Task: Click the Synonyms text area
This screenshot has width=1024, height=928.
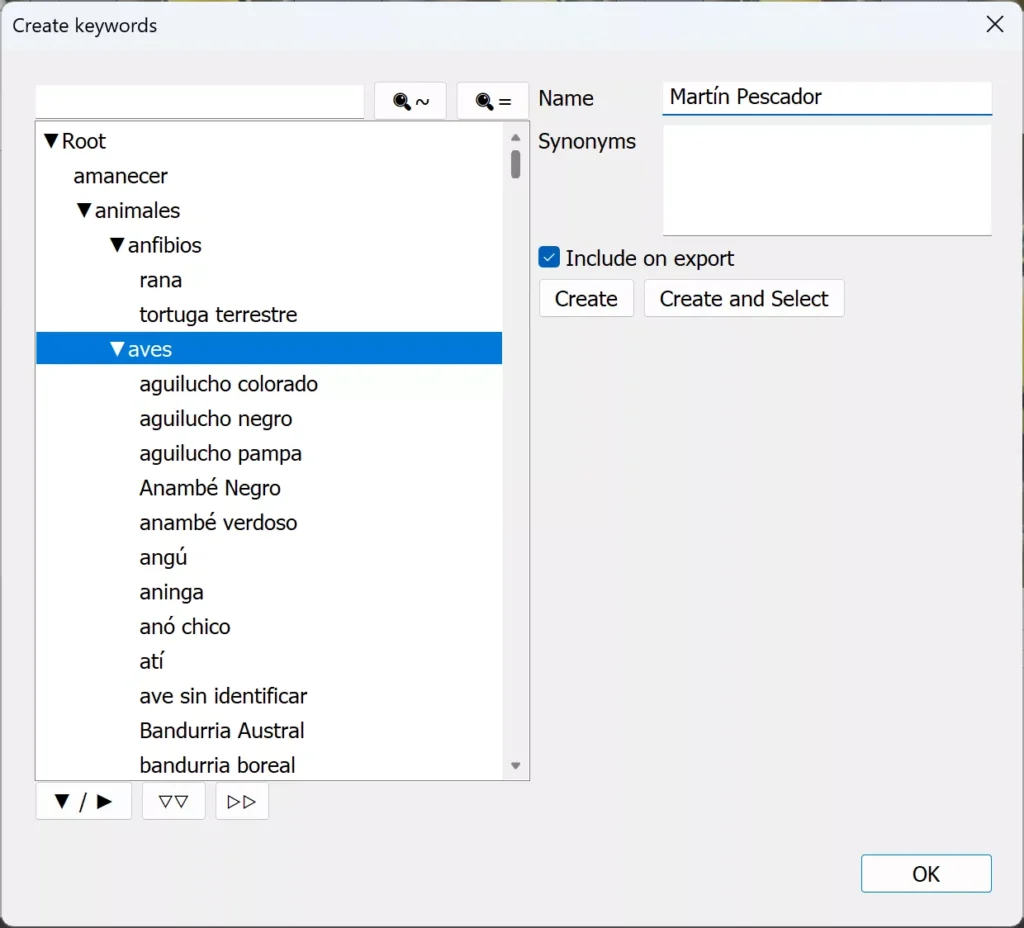Action: point(827,180)
